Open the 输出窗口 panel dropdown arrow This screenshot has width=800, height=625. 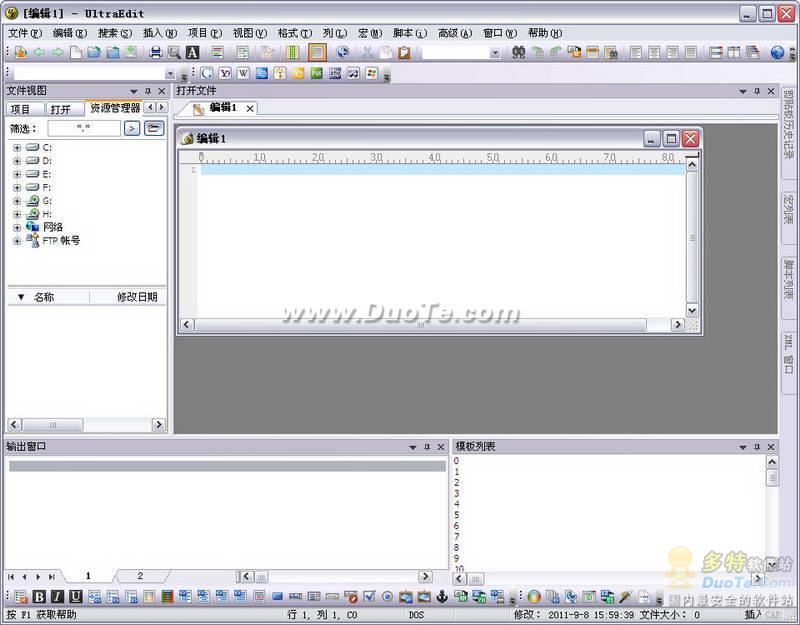pyautogui.click(x=413, y=447)
